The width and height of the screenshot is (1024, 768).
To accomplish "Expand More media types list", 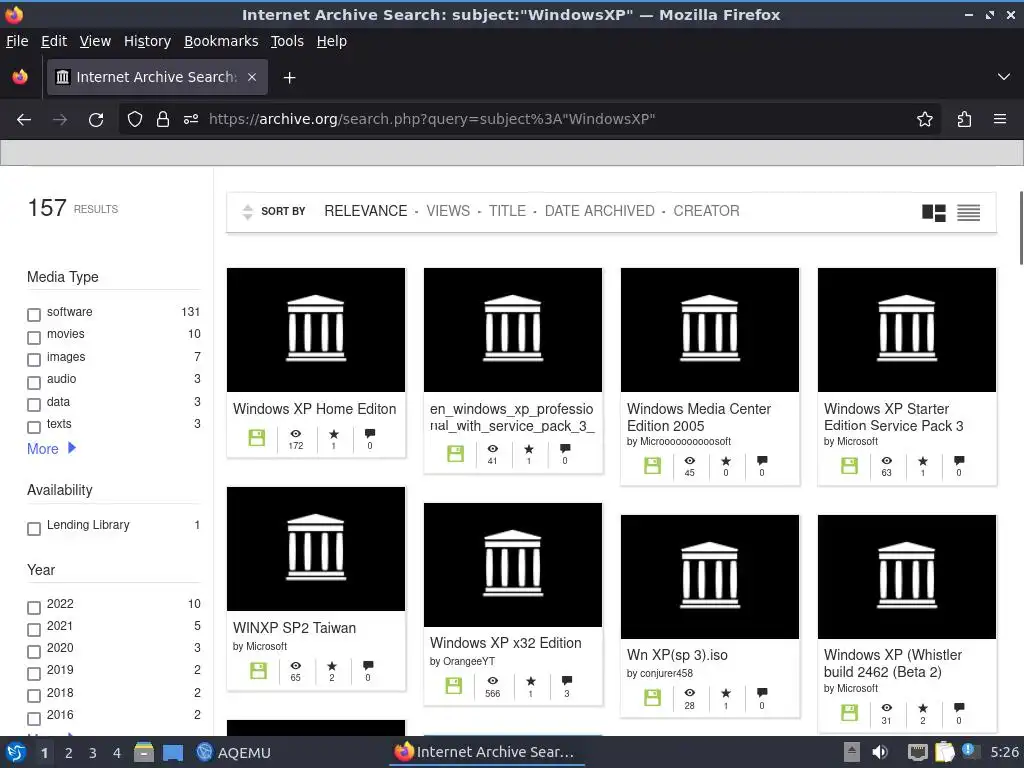I will coord(52,449).
